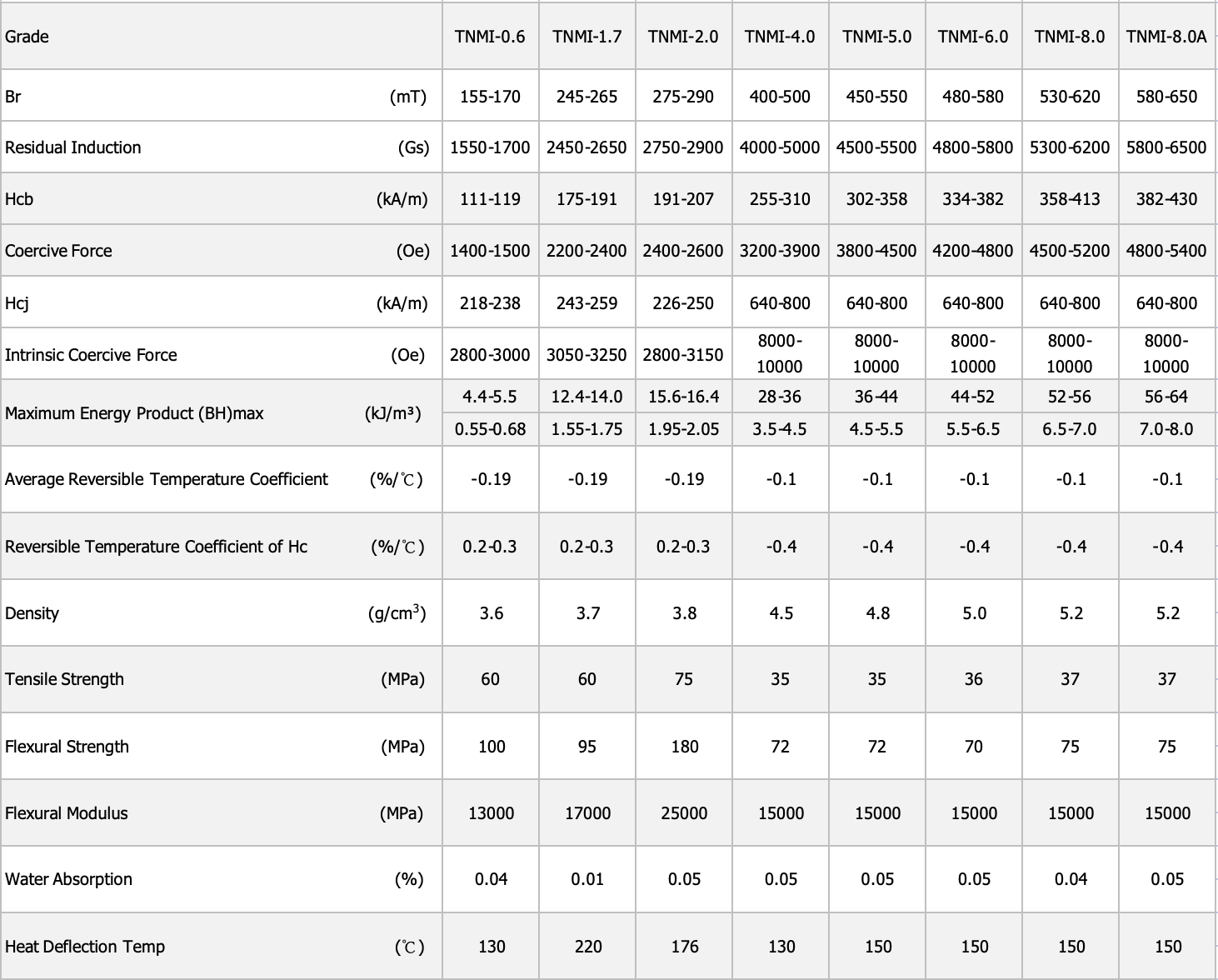Click the Residual Induction row label
The width and height of the screenshot is (1218, 980).
73,147
